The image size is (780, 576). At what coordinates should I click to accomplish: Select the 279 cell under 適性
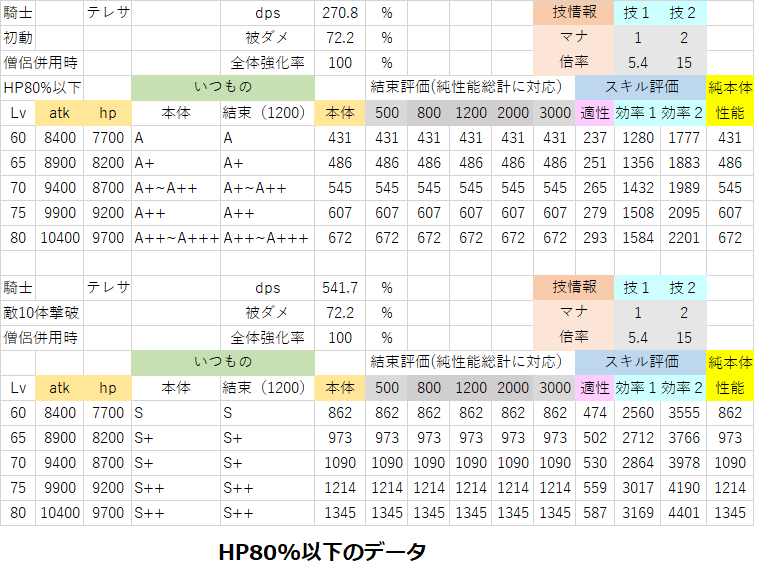594,212
